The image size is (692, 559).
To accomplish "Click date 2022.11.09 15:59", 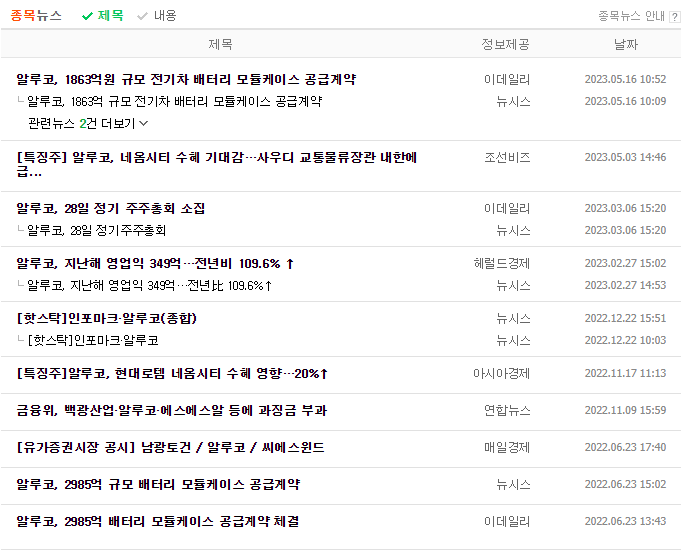I will tap(625, 411).
